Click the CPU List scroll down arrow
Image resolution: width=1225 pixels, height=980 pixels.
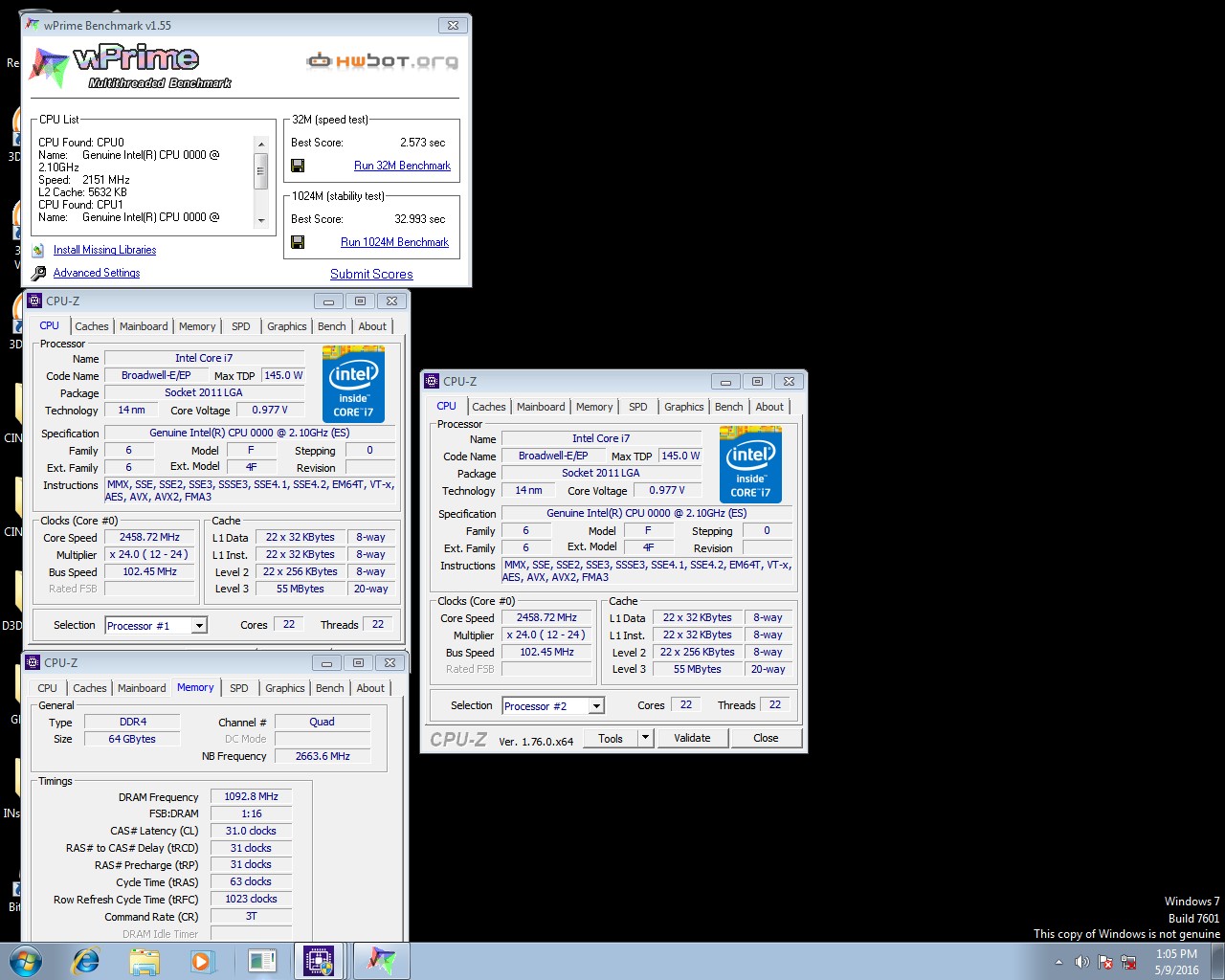[x=260, y=220]
